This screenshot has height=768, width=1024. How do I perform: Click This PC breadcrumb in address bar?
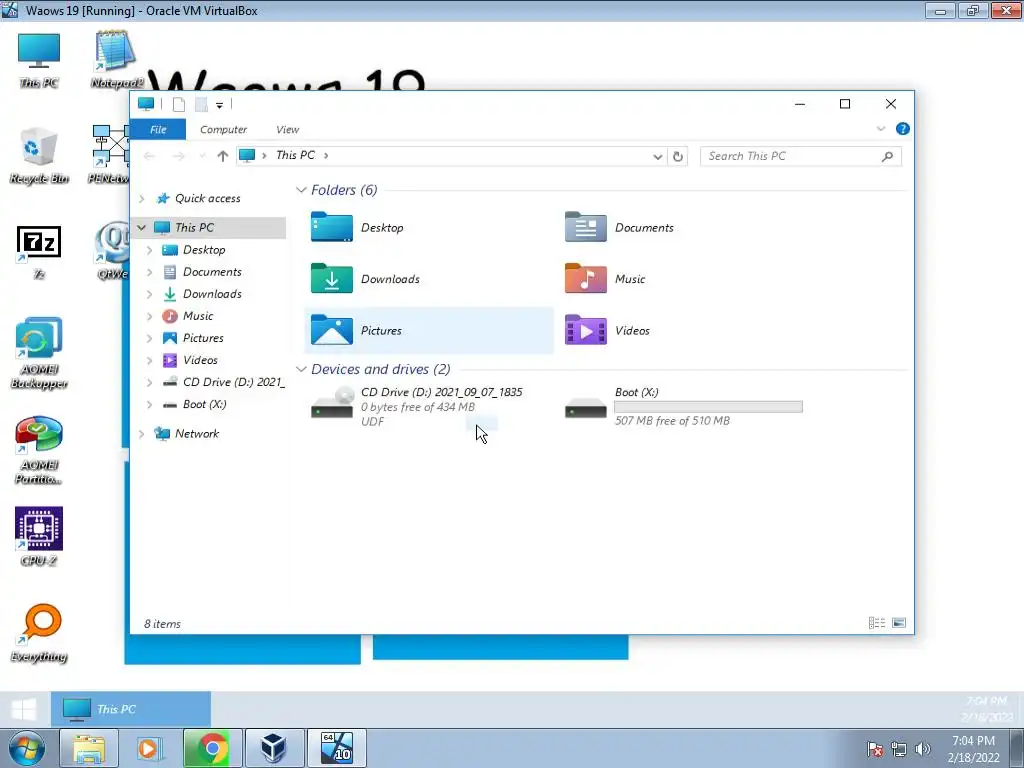click(x=295, y=155)
